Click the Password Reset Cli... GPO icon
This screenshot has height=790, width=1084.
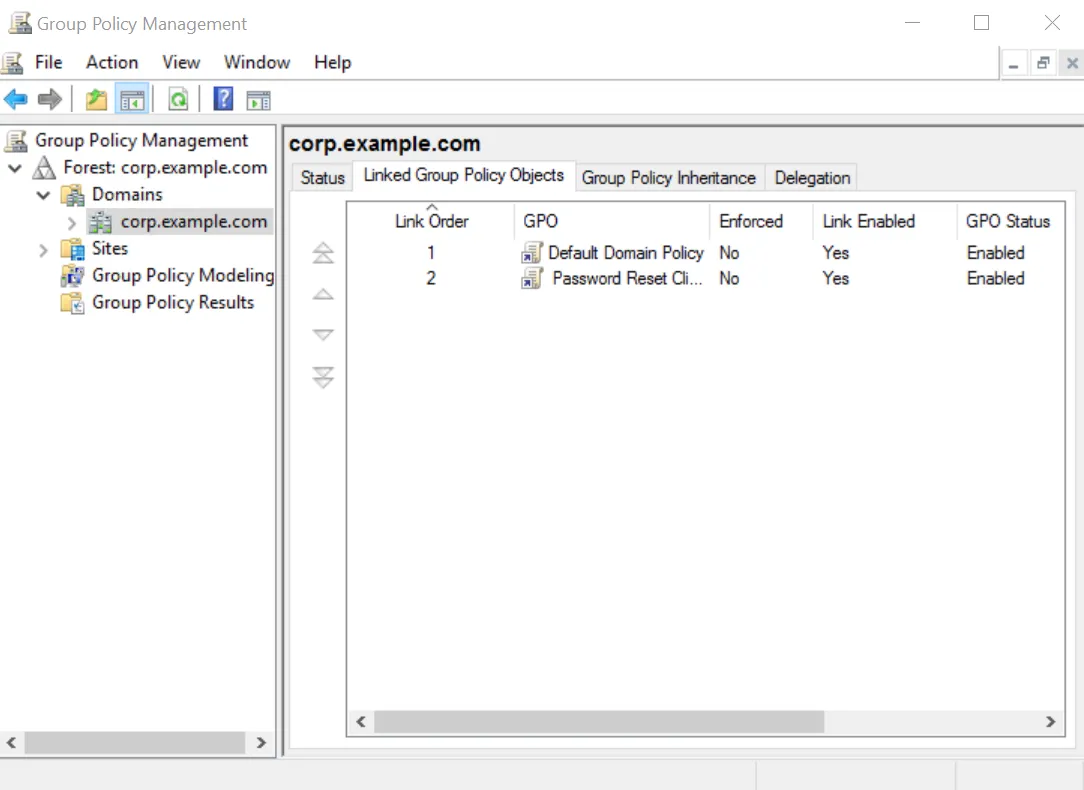click(x=532, y=279)
